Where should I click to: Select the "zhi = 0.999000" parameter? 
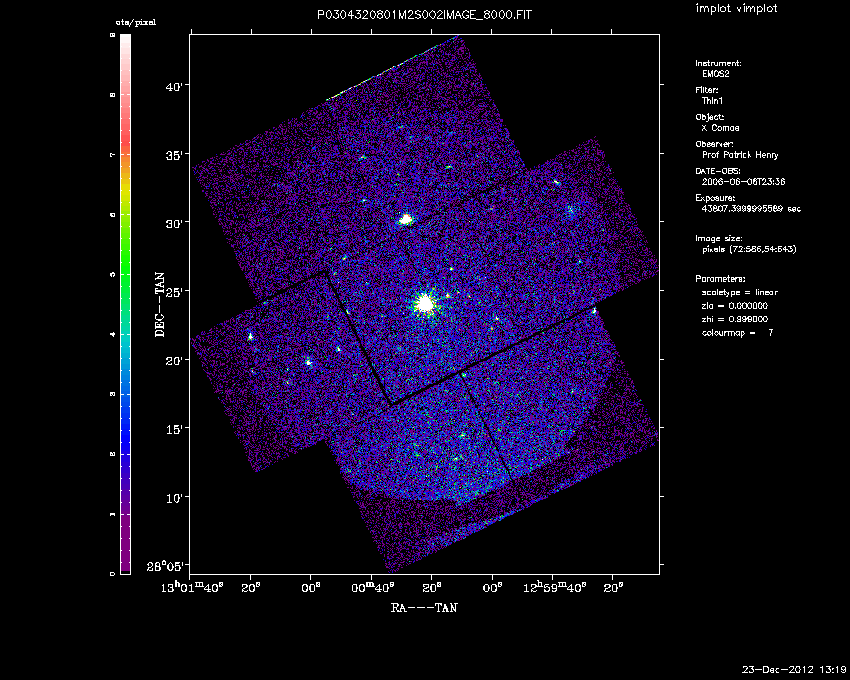coord(735,319)
